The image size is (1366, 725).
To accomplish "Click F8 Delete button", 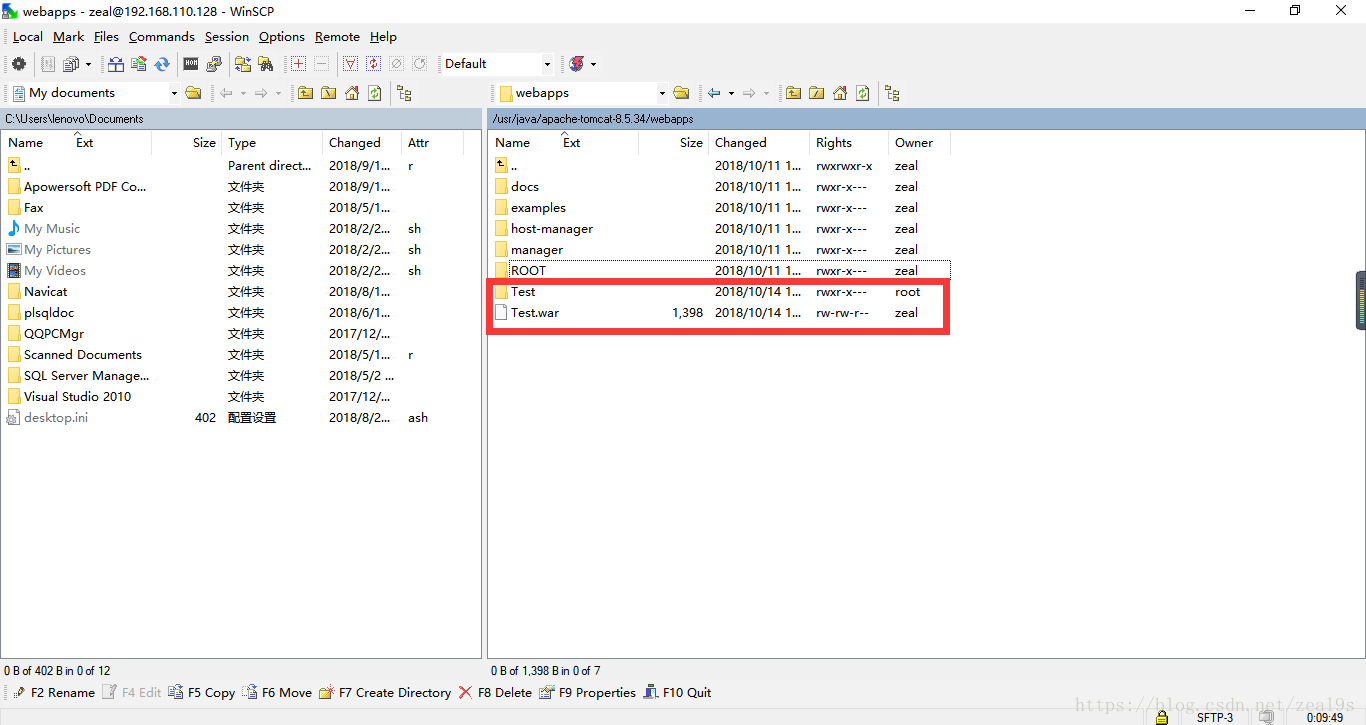I will point(495,692).
